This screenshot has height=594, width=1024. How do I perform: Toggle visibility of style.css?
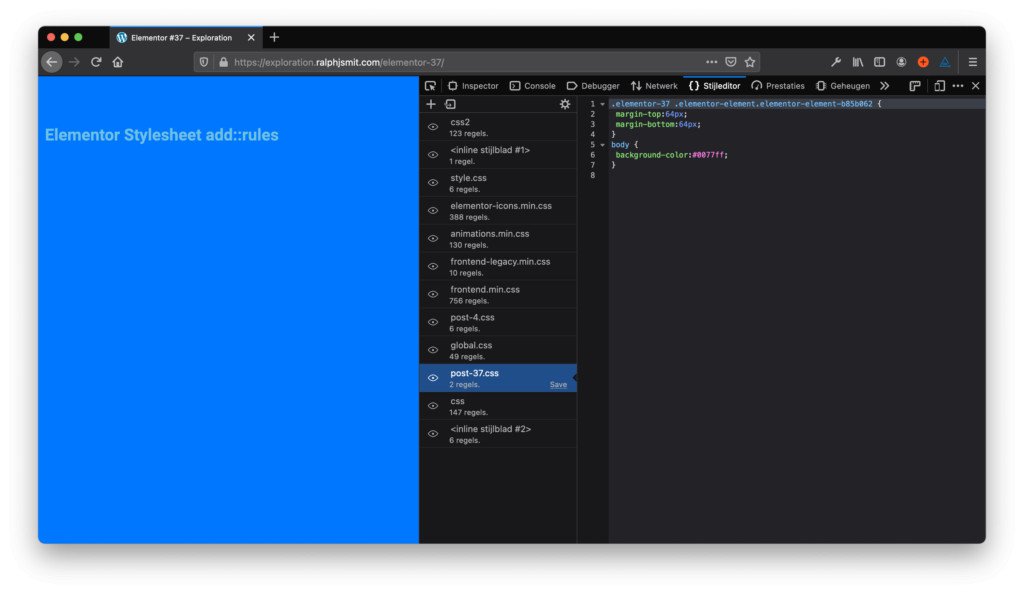click(433, 182)
